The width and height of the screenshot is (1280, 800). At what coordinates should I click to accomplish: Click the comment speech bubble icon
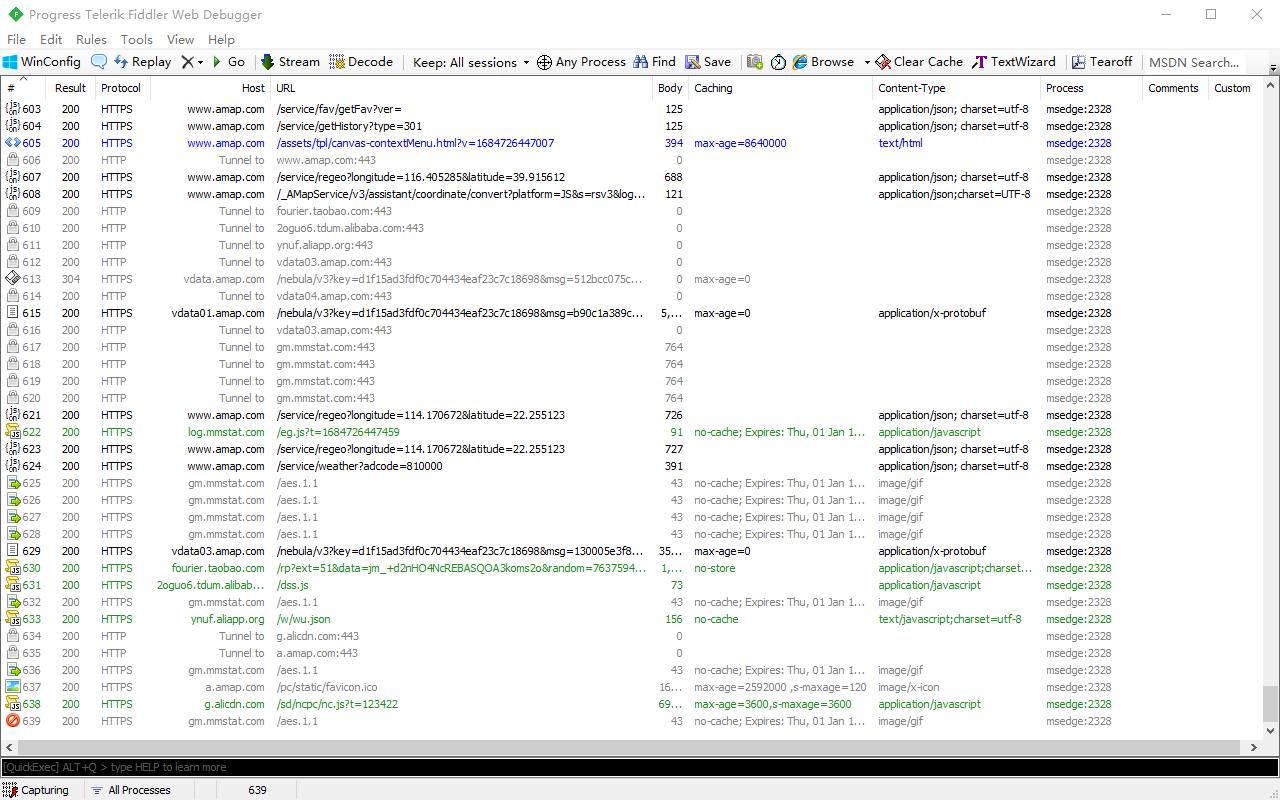tap(99, 62)
